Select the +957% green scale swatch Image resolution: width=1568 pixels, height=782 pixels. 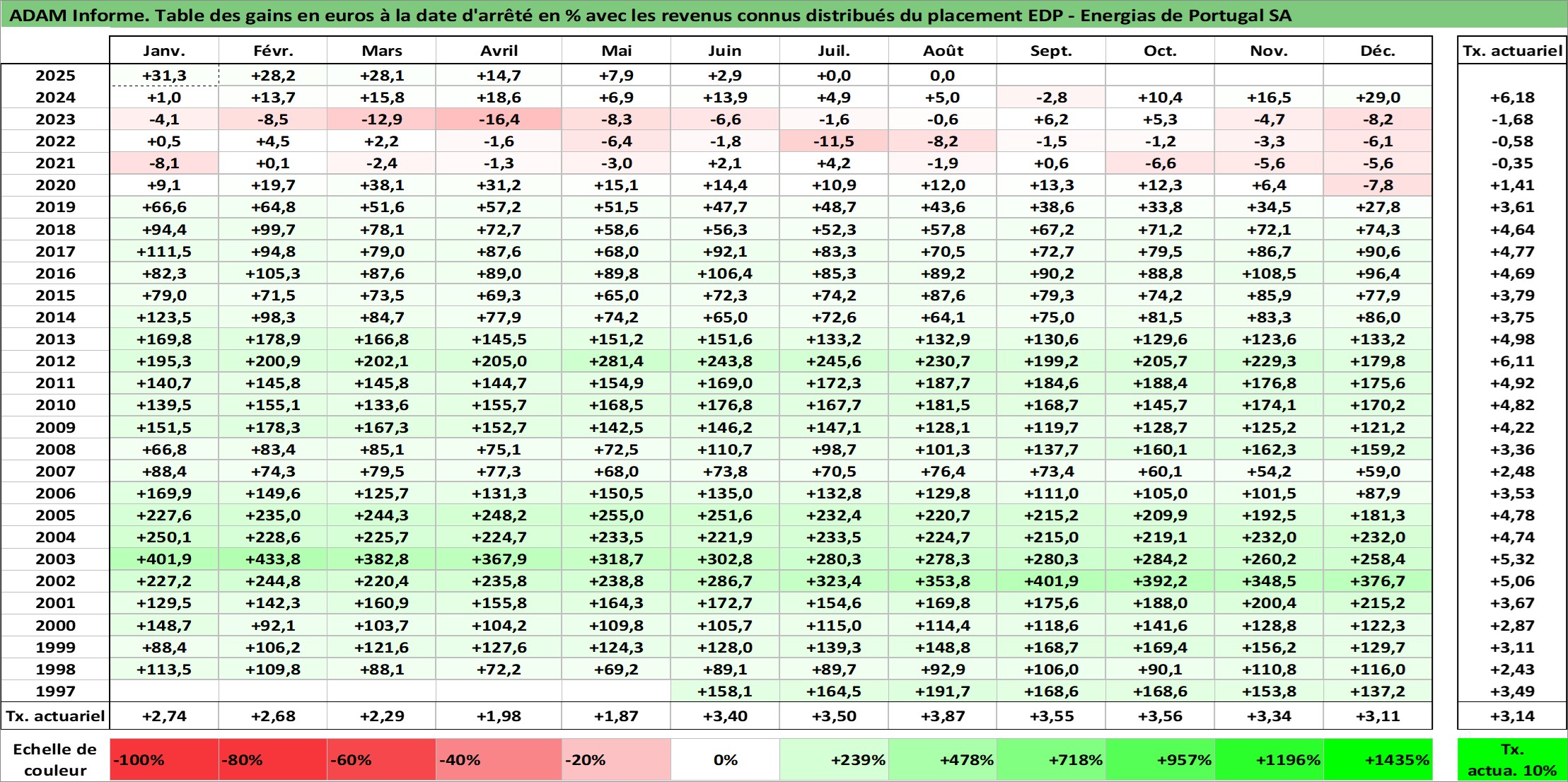click(1160, 759)
